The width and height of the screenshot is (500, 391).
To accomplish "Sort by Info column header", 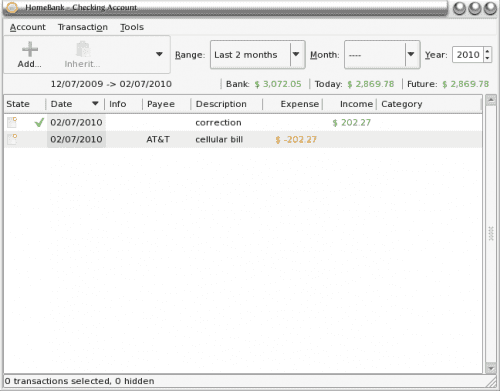I will tap(123, 104).
